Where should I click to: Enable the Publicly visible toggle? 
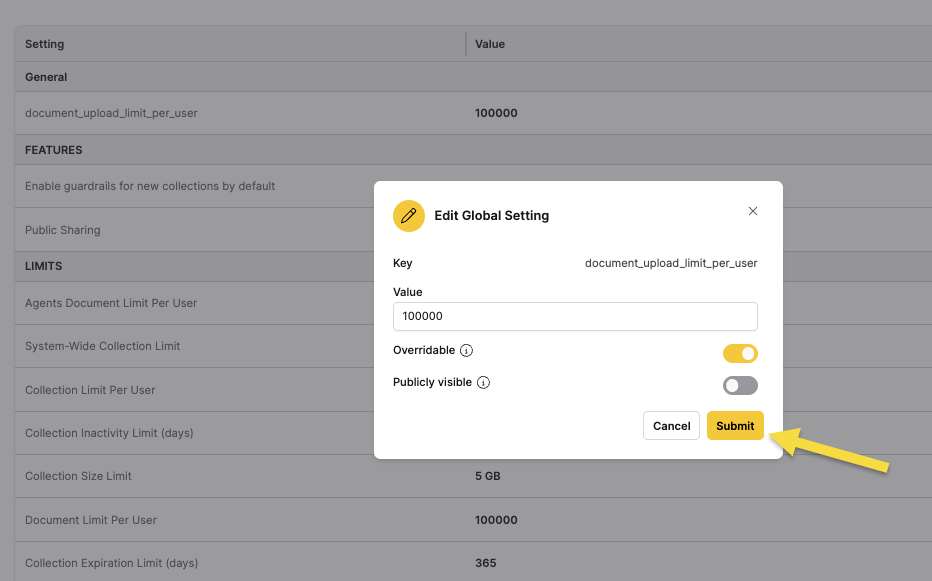point(742,385)
